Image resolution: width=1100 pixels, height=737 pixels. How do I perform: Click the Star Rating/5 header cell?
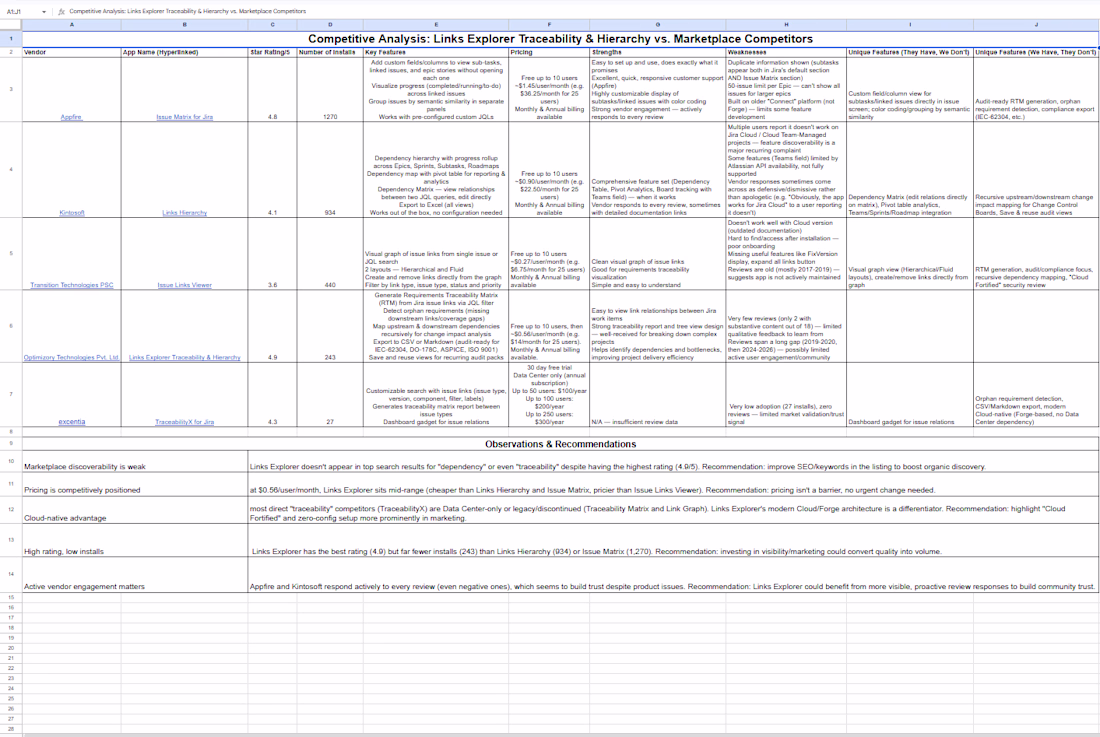point(272,52)
